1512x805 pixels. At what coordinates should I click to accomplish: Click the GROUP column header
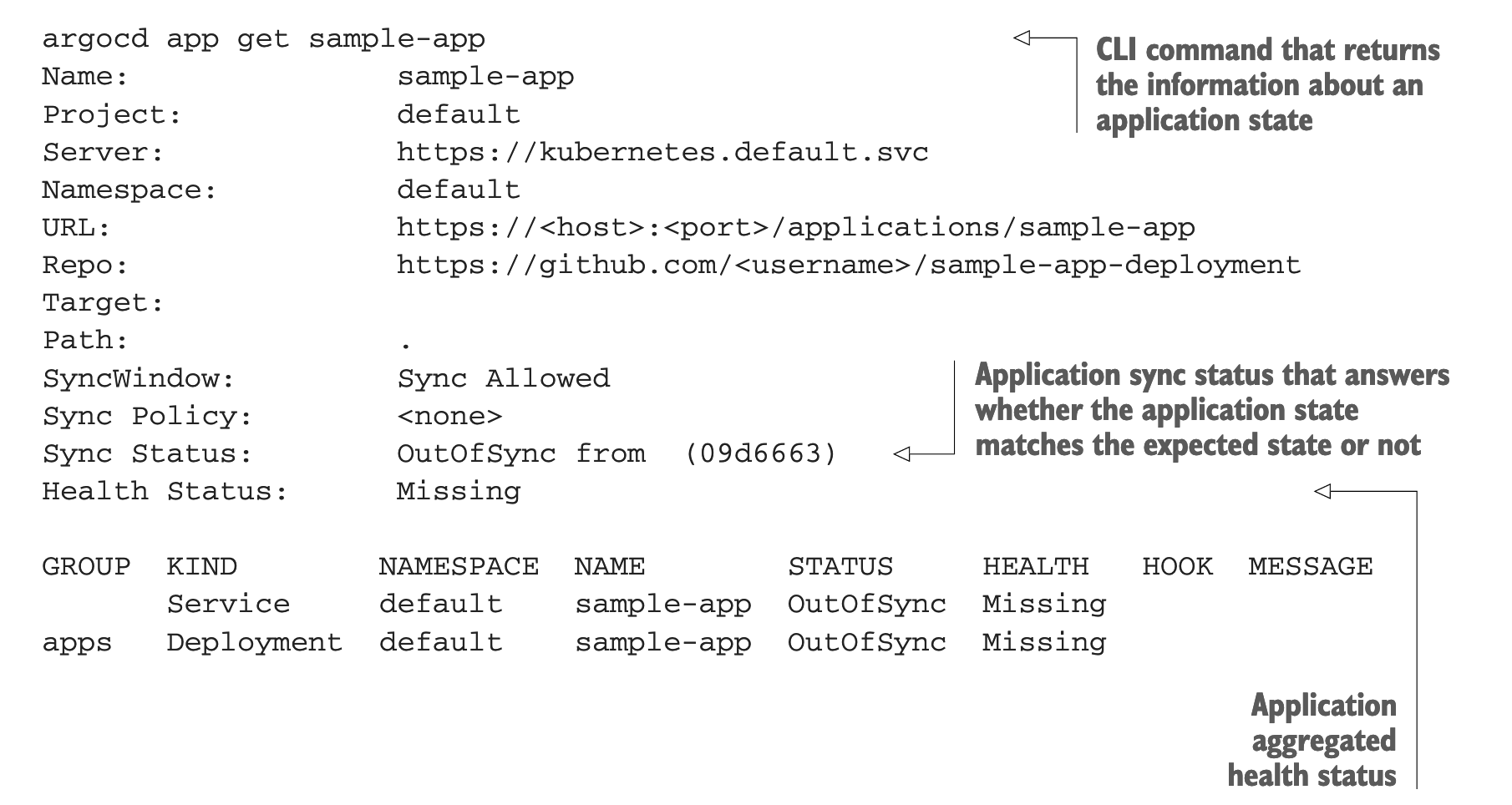click(x=86, y=566)
